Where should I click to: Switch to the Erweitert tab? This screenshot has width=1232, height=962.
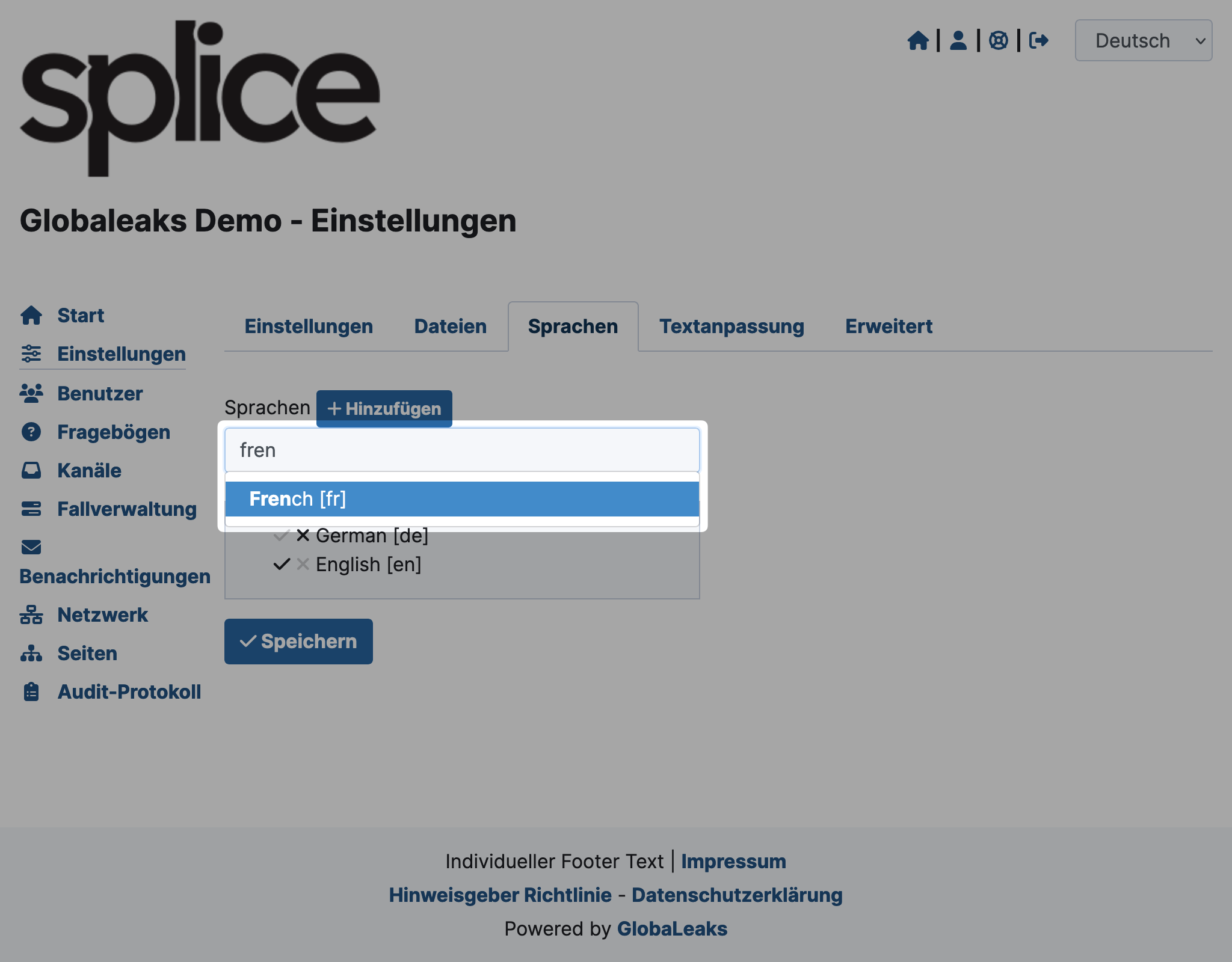889,326
